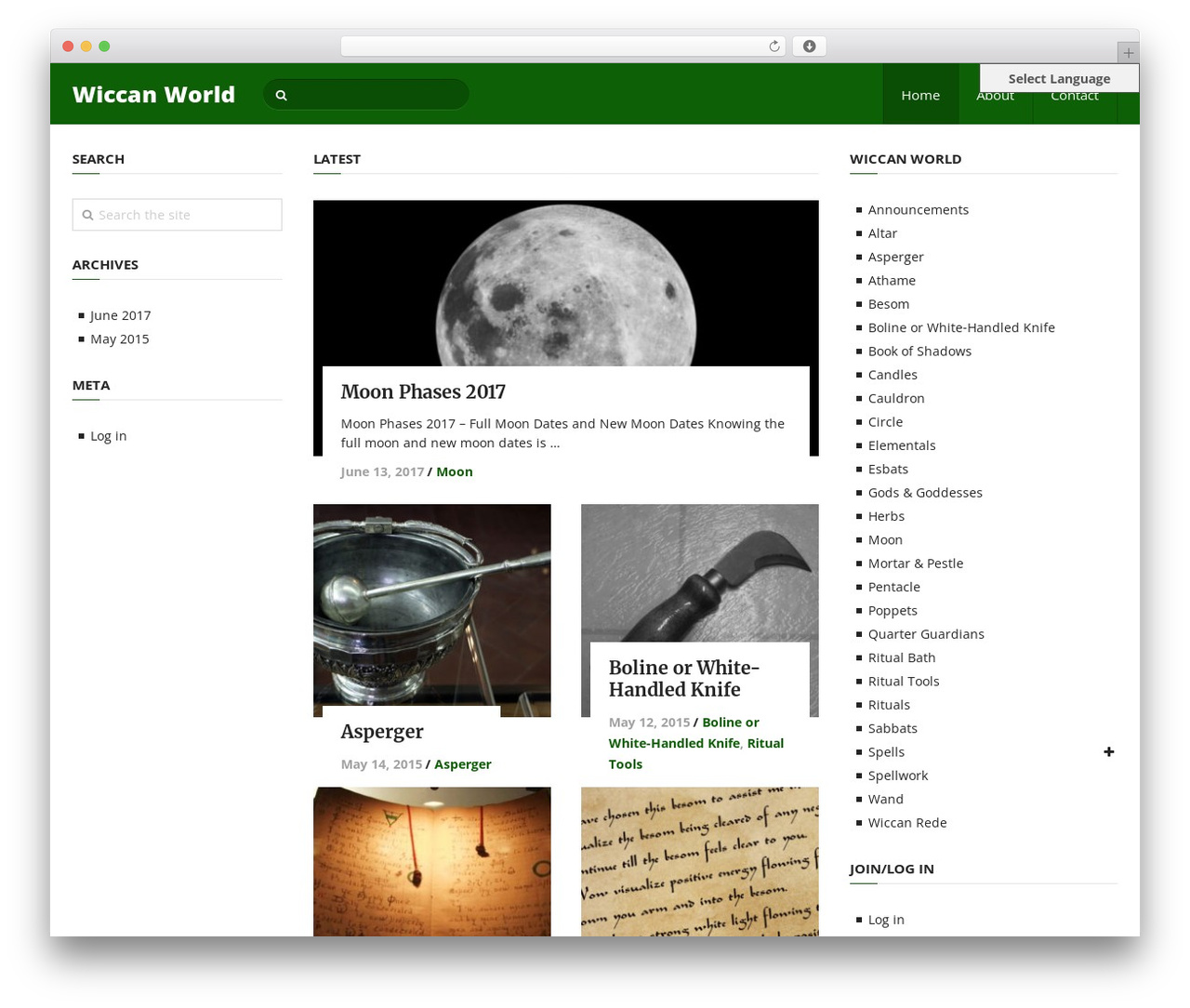The height and width of the screenshot is (1008, 1190).
Task: Focus the header search field
Action: click(365, 95)
